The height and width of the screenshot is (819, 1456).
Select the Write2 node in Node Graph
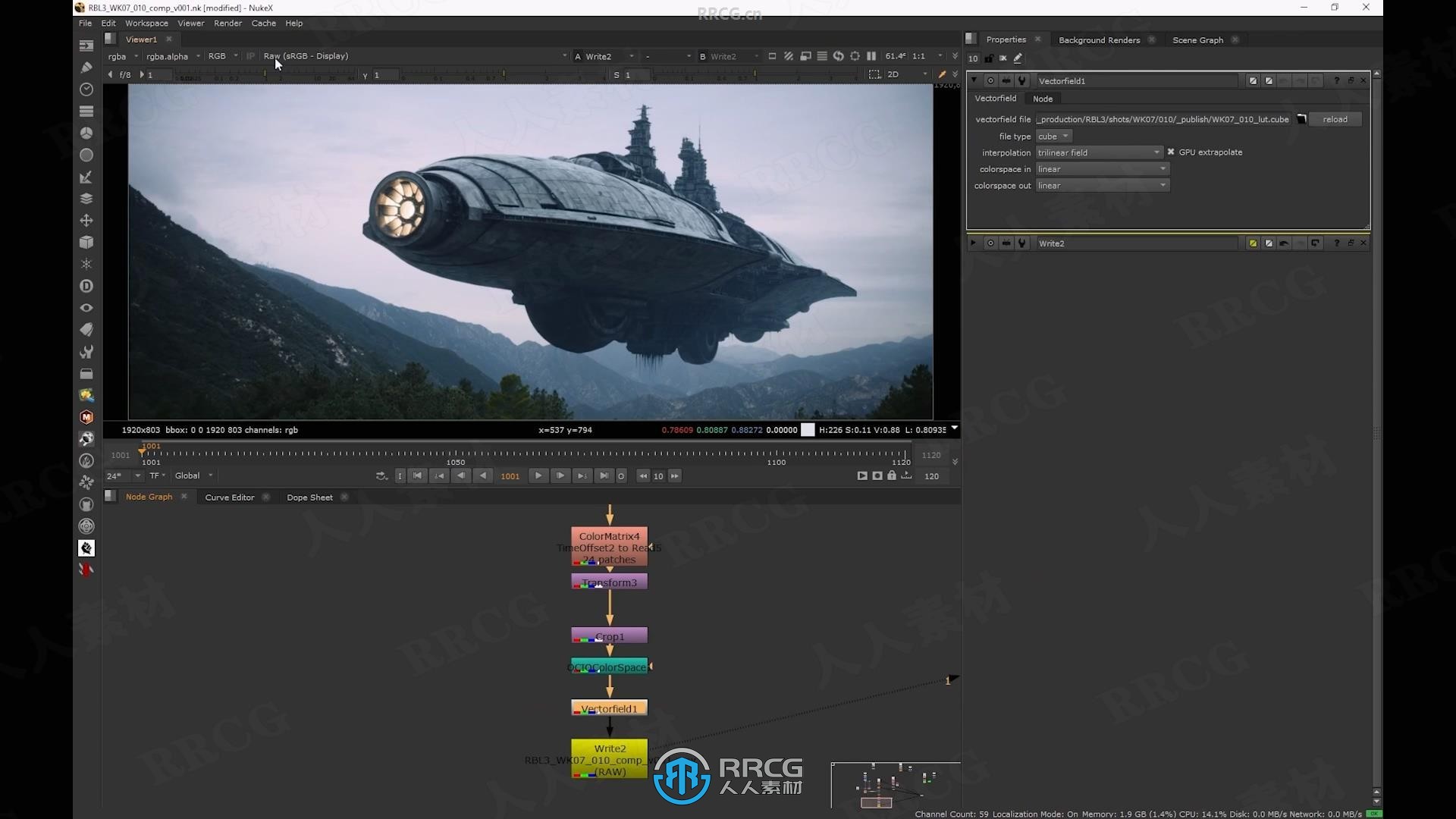(x=610, y=759)
